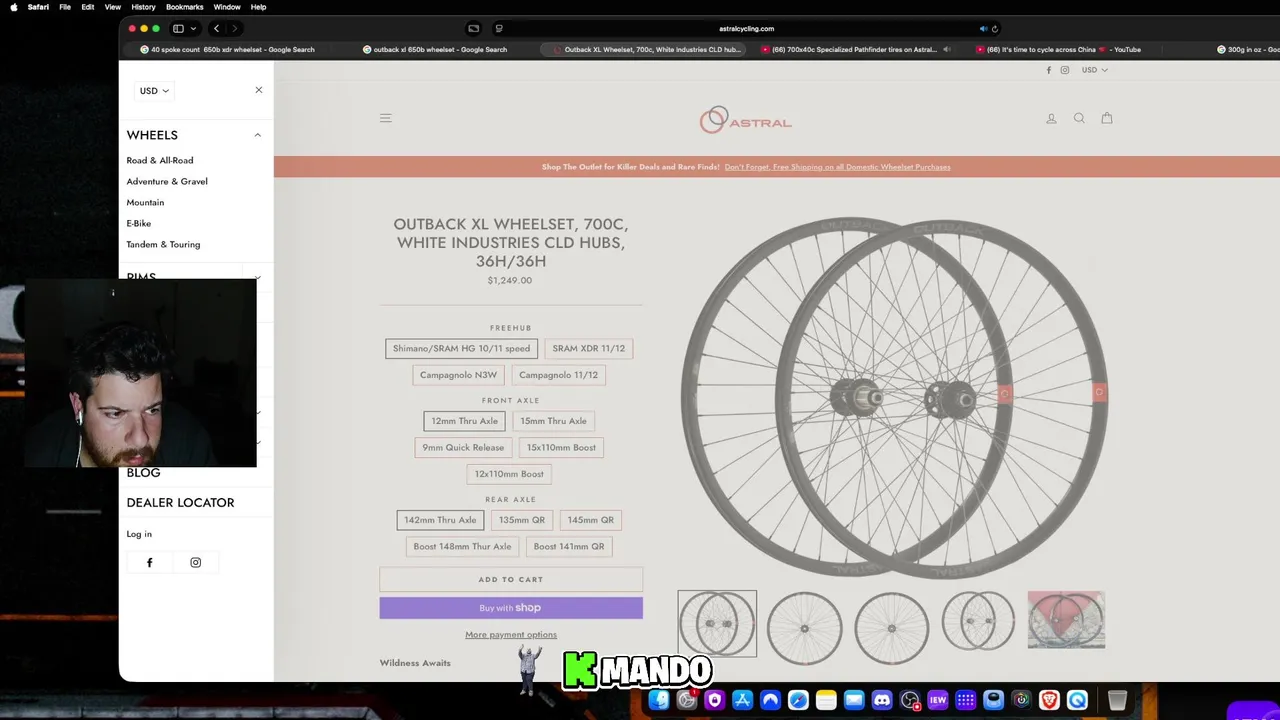The image size is (1280, 720).
Task: Choose 15mm Thru Axle front axle
Action: (553, 421)
